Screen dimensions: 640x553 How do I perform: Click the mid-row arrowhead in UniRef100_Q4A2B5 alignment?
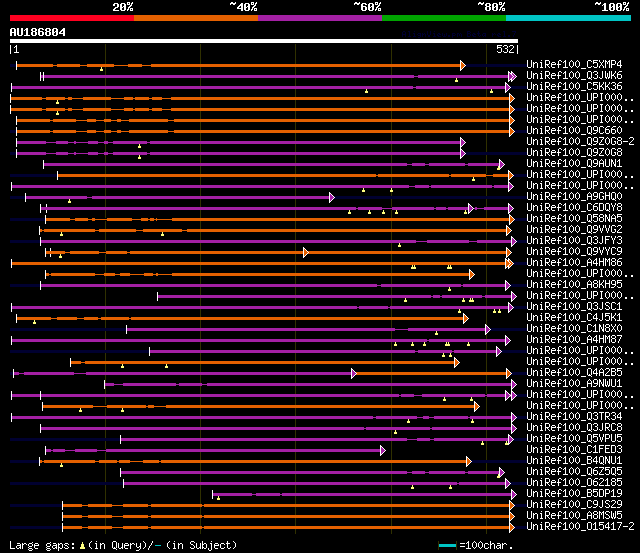(354, 374)
